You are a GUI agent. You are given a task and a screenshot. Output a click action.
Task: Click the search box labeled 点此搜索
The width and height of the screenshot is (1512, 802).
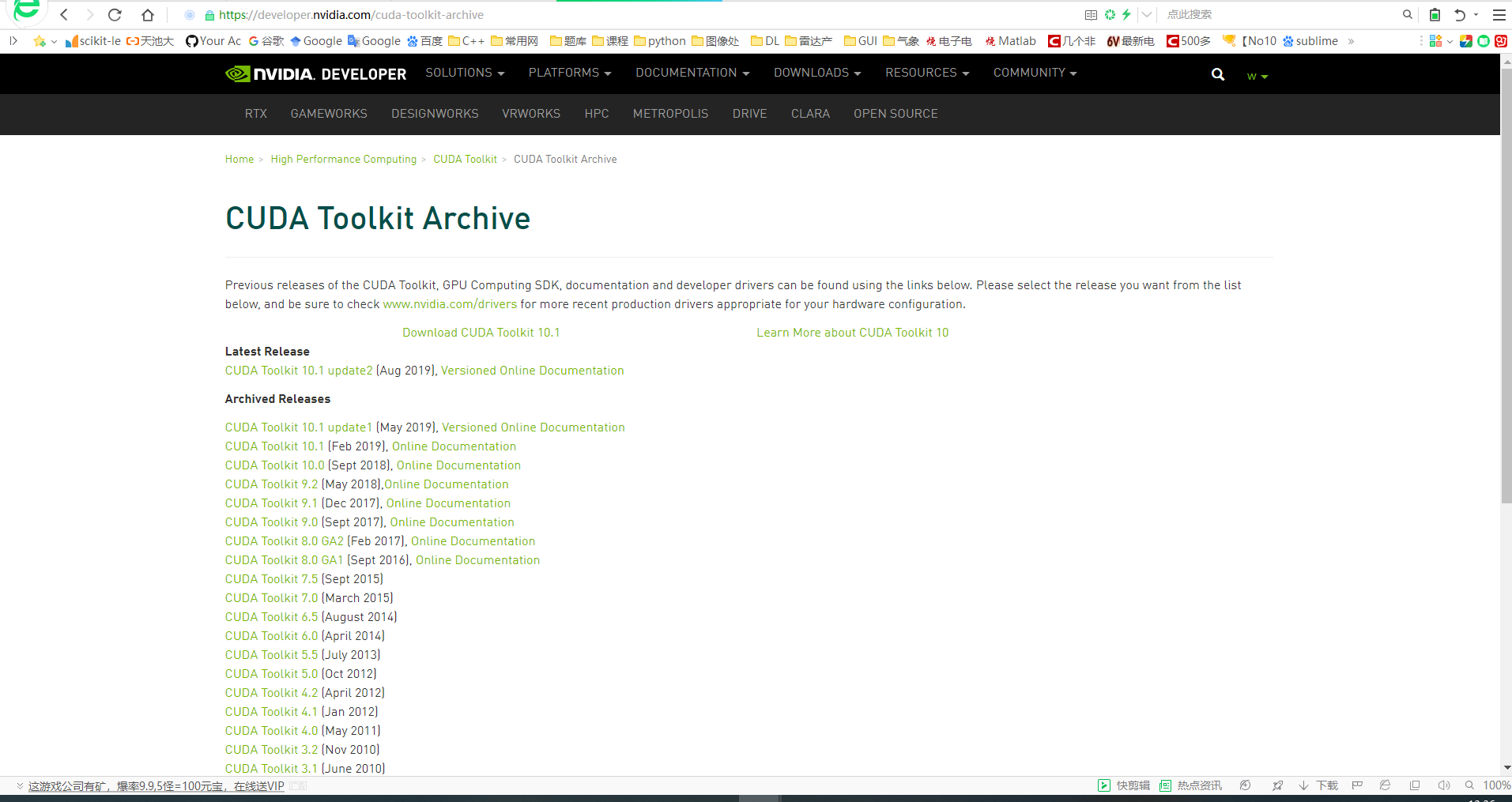[1280, 14]
